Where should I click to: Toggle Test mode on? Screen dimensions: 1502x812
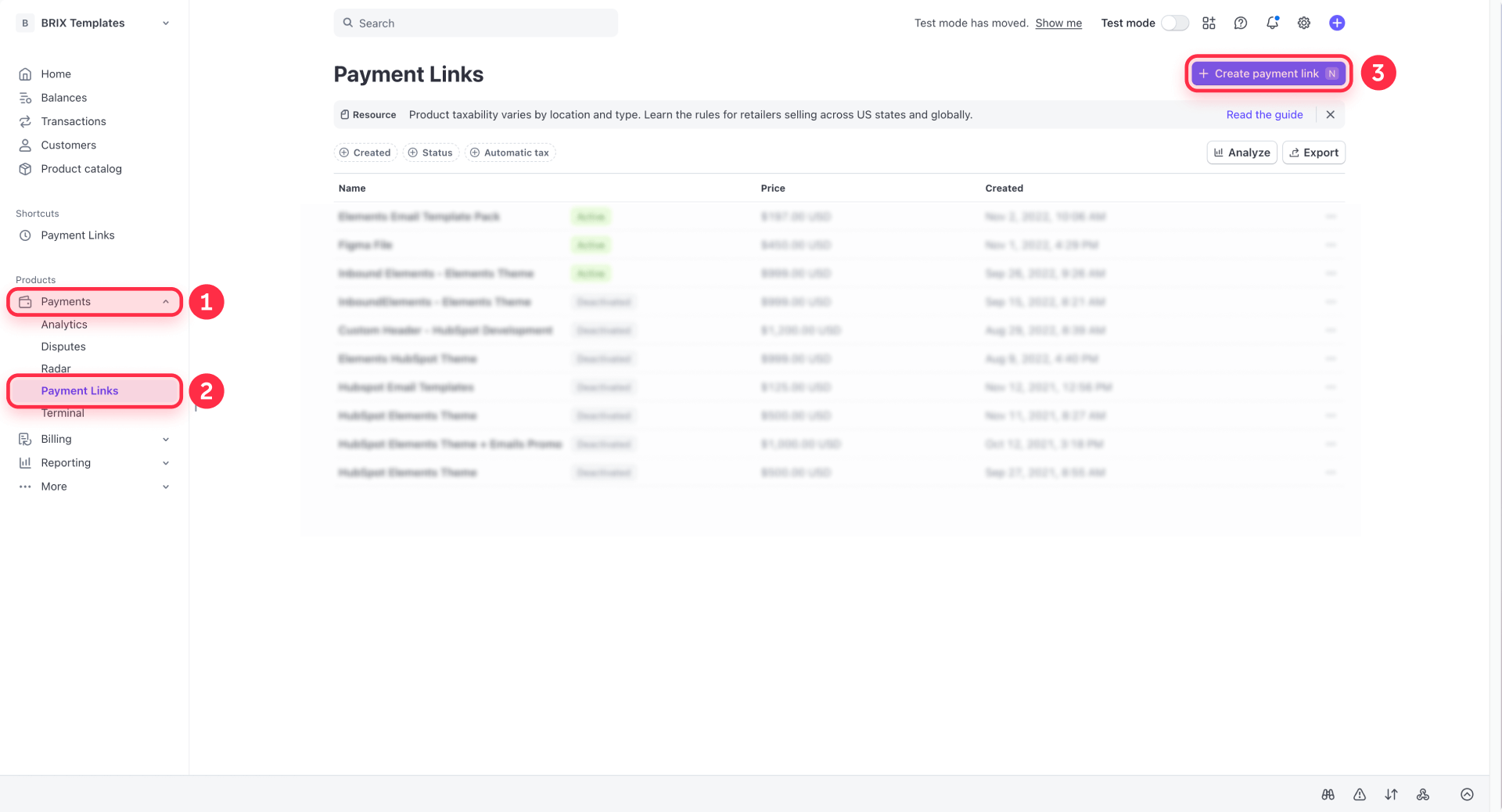click(1175, 23)
